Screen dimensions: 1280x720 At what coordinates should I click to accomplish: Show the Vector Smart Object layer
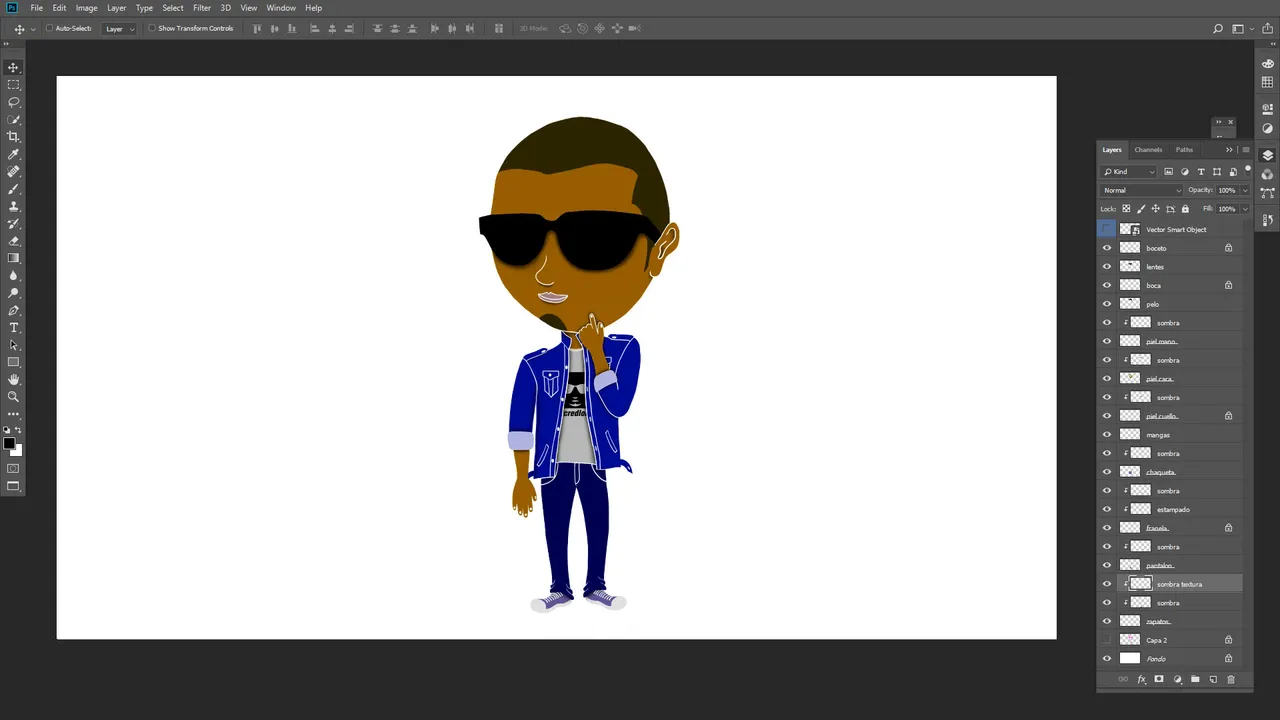(1106, 229)
